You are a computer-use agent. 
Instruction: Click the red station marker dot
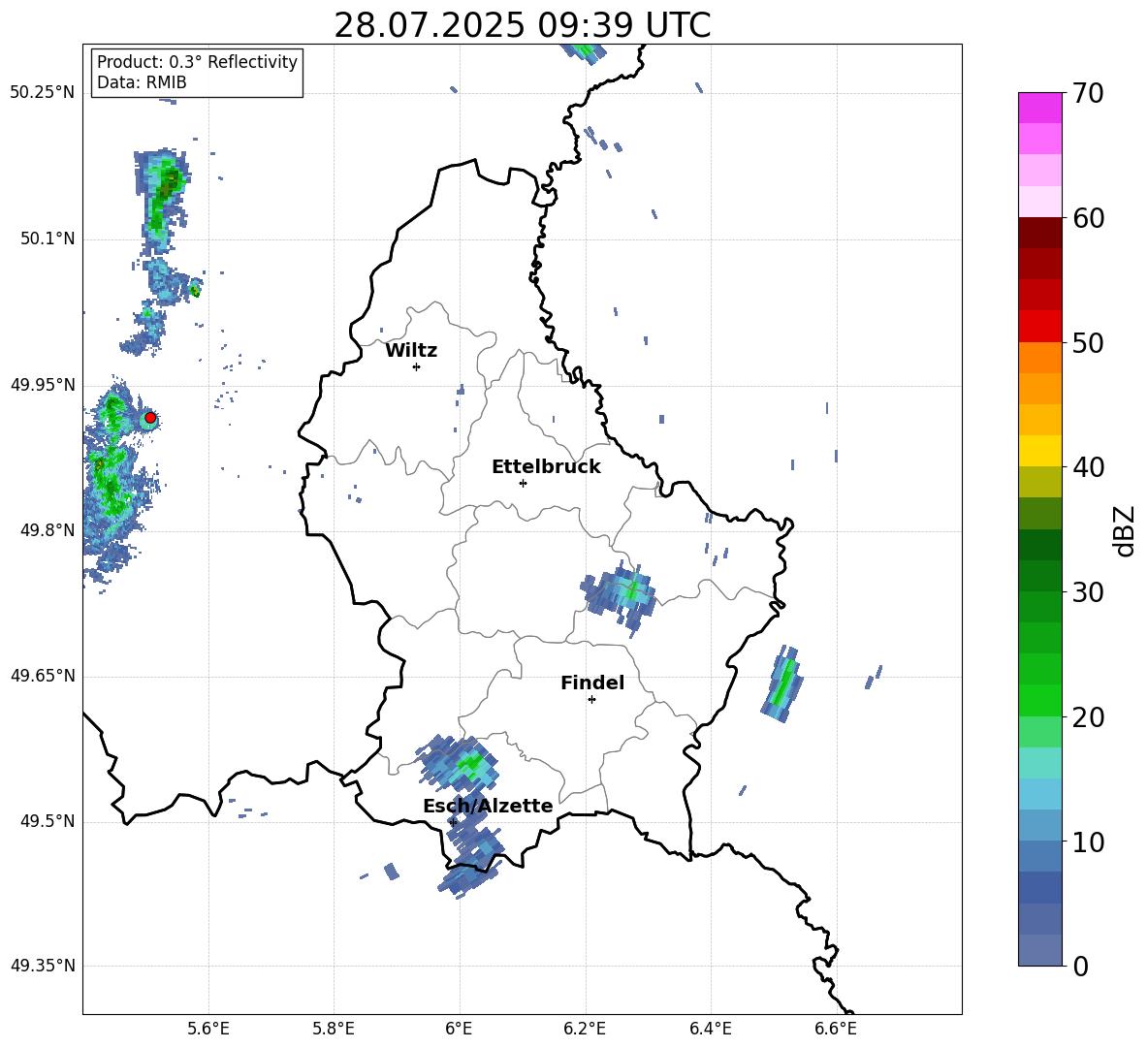point(150,418)
